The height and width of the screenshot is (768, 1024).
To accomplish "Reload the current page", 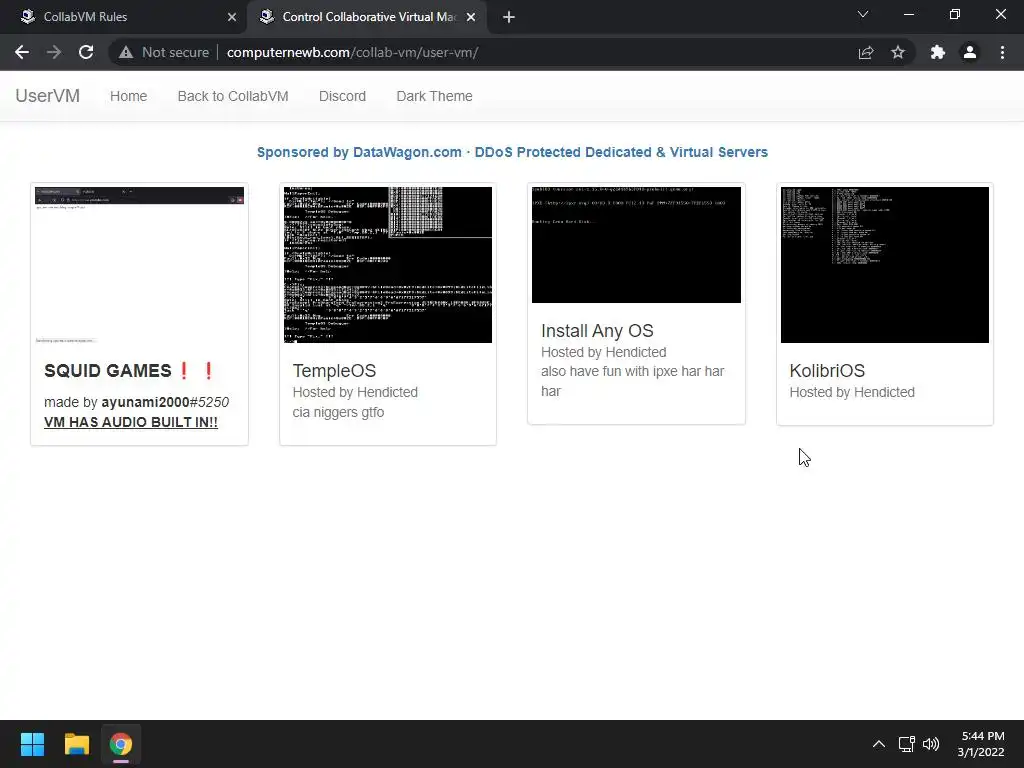I will pyautogui.click(x=86, y=52).
